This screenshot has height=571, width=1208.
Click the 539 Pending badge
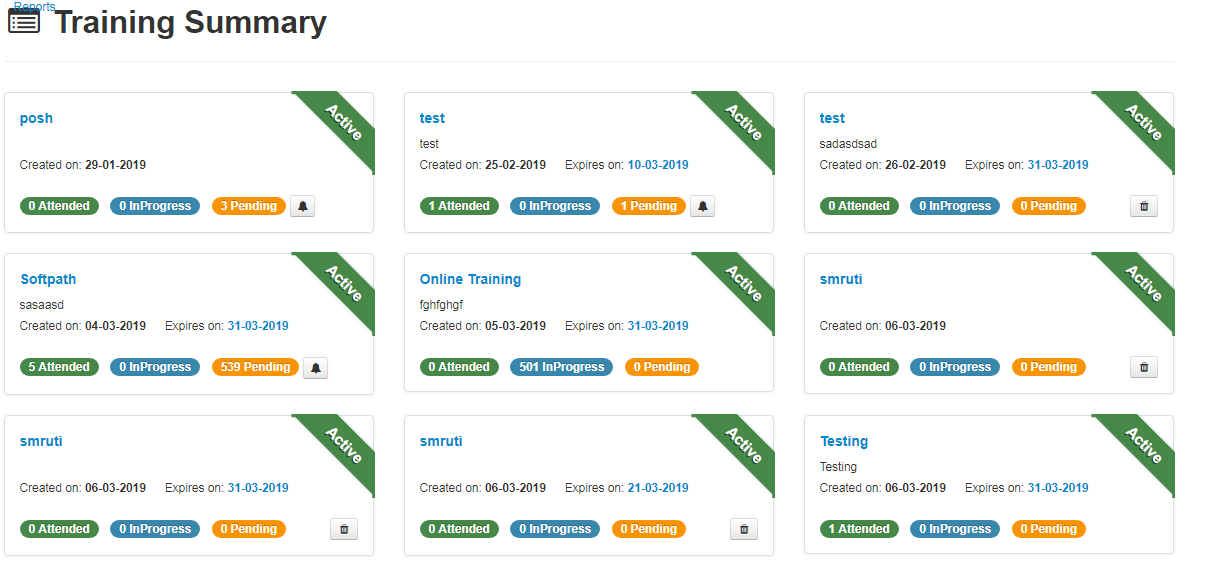coord(255,367)
